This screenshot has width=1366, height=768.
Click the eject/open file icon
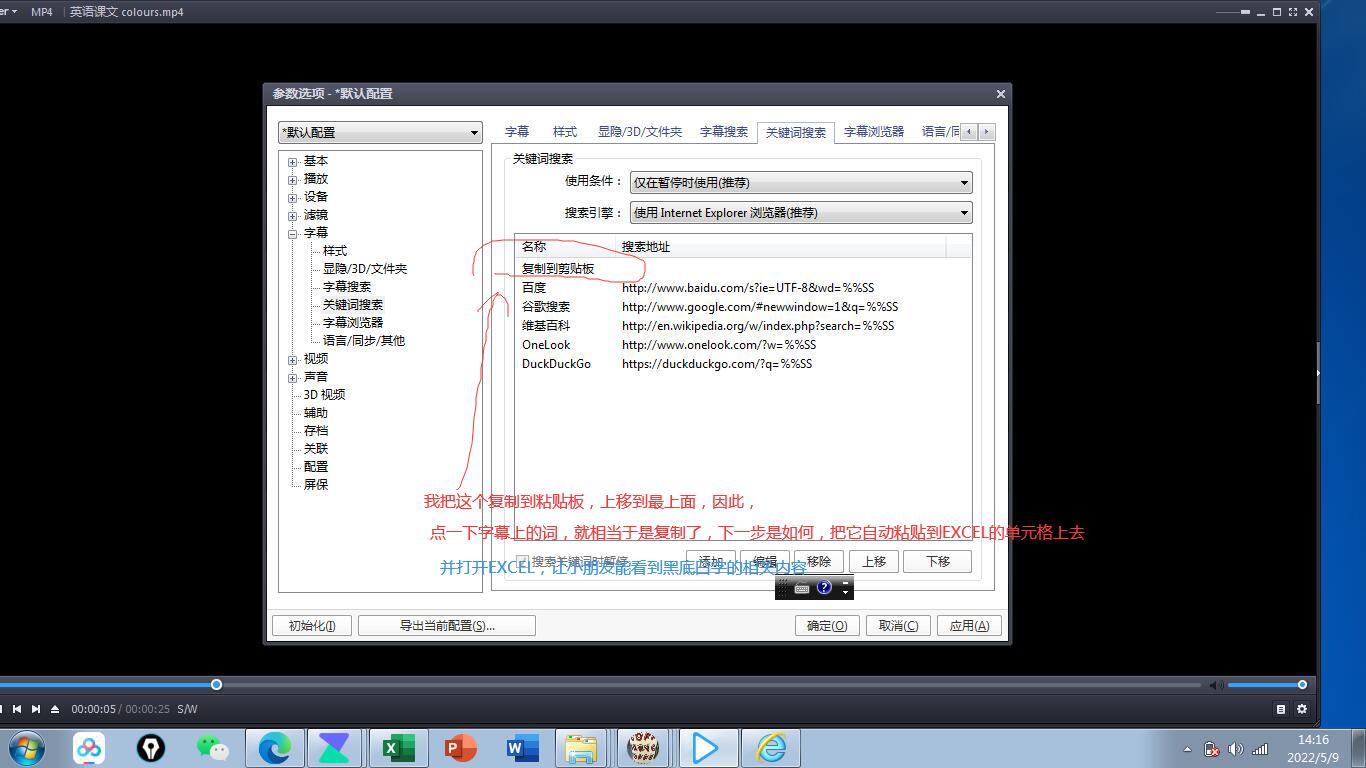[55, 709]
